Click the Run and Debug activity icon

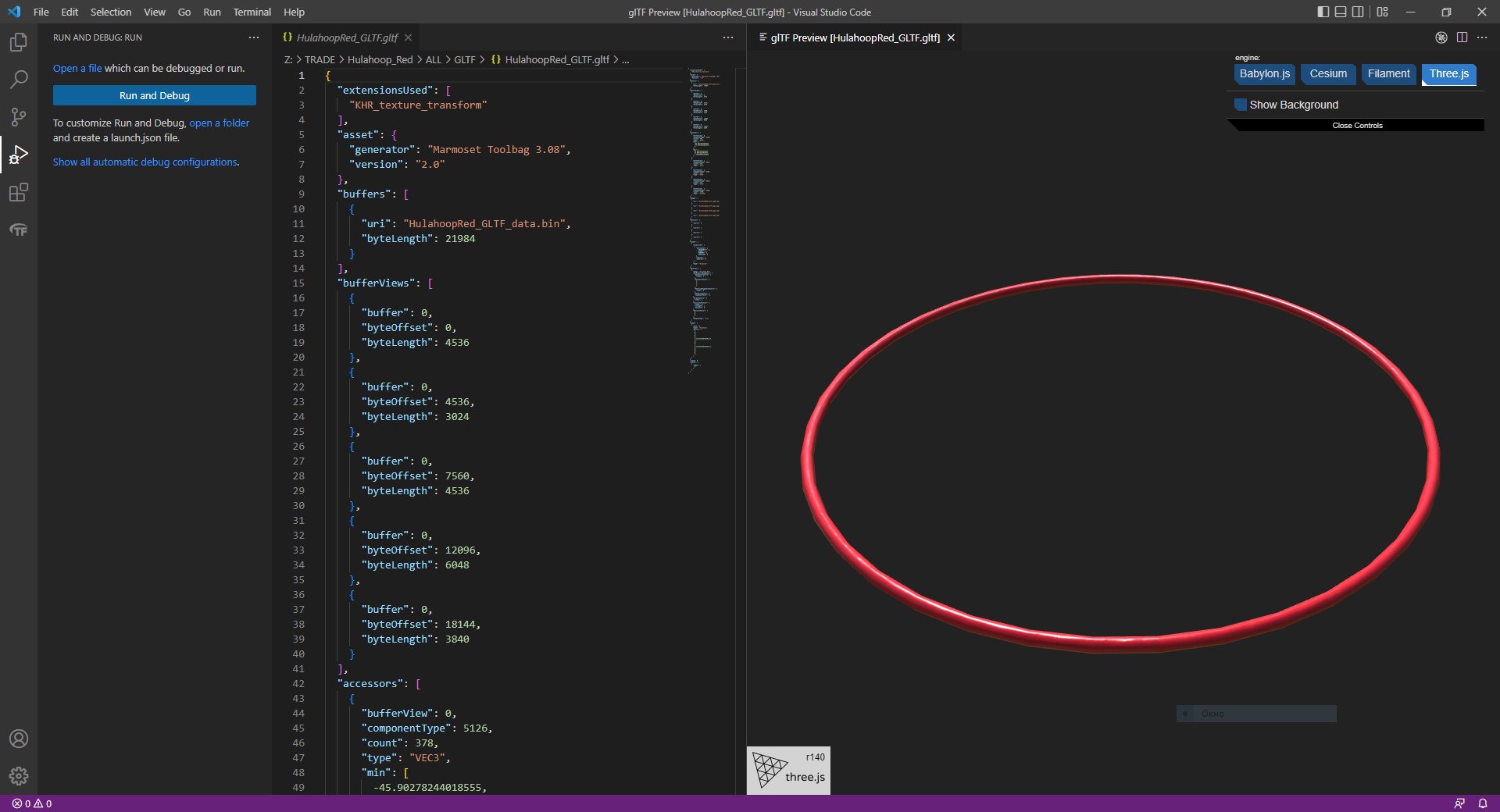point(18,155)
